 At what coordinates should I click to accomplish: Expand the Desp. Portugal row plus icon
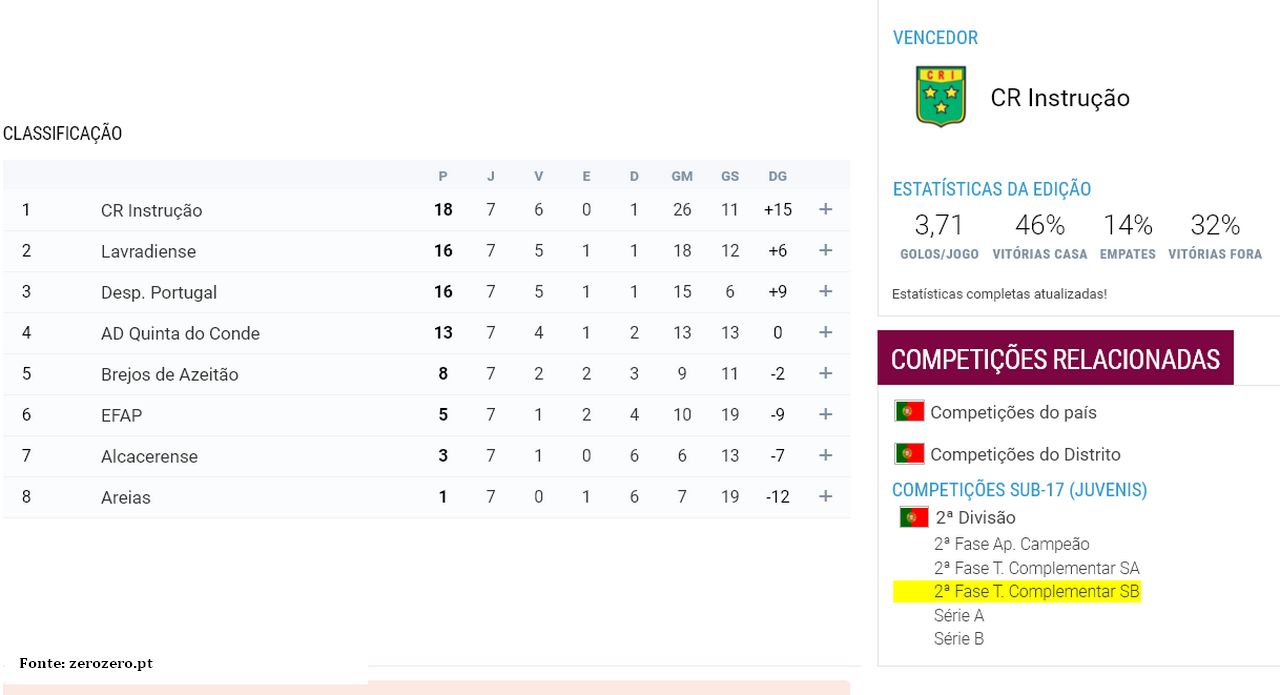coord(825,291)
